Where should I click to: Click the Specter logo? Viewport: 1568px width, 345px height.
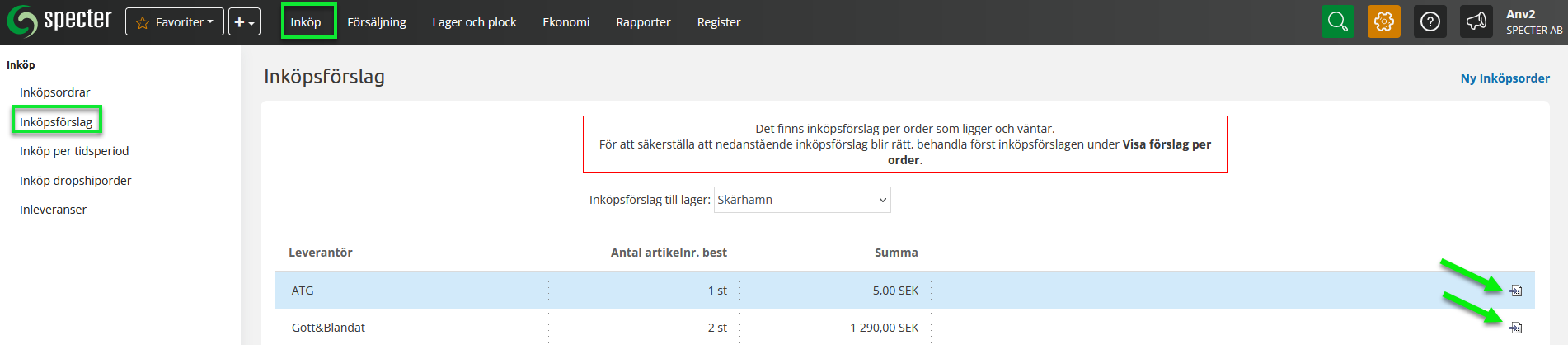click(59, 21)
